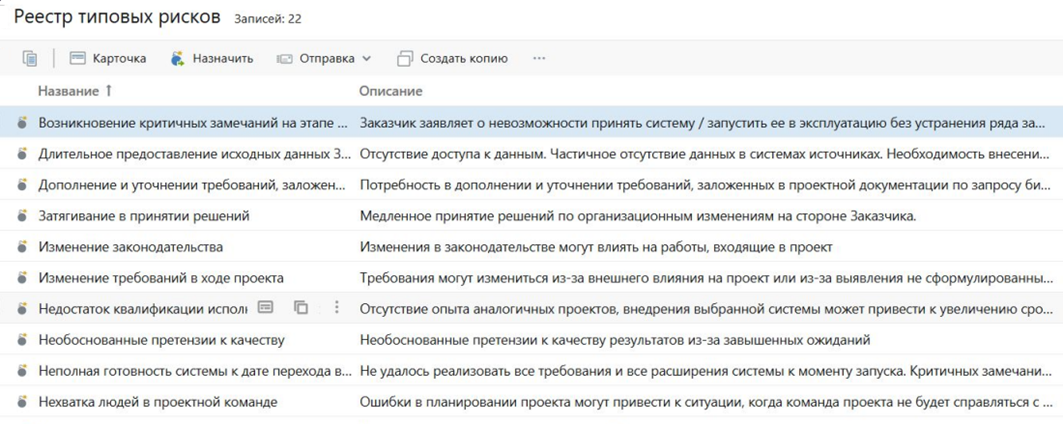
Task: Select Необоснованные претензии к качеству name
Action: (161, 340)
